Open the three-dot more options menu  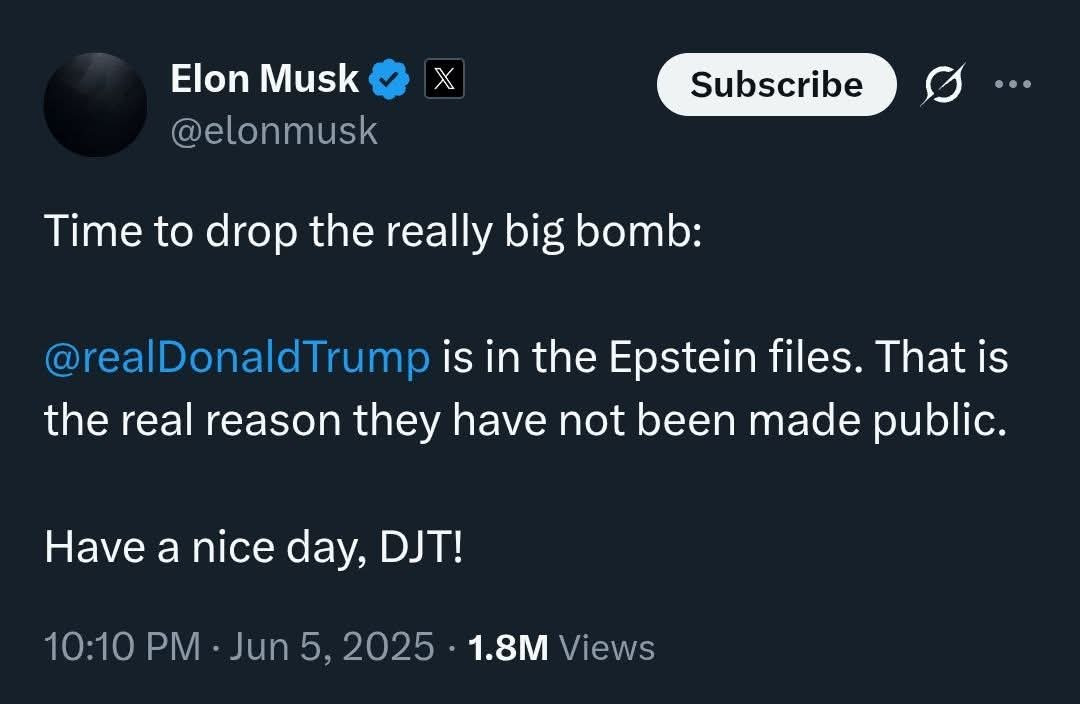(x=1012, y=84)
